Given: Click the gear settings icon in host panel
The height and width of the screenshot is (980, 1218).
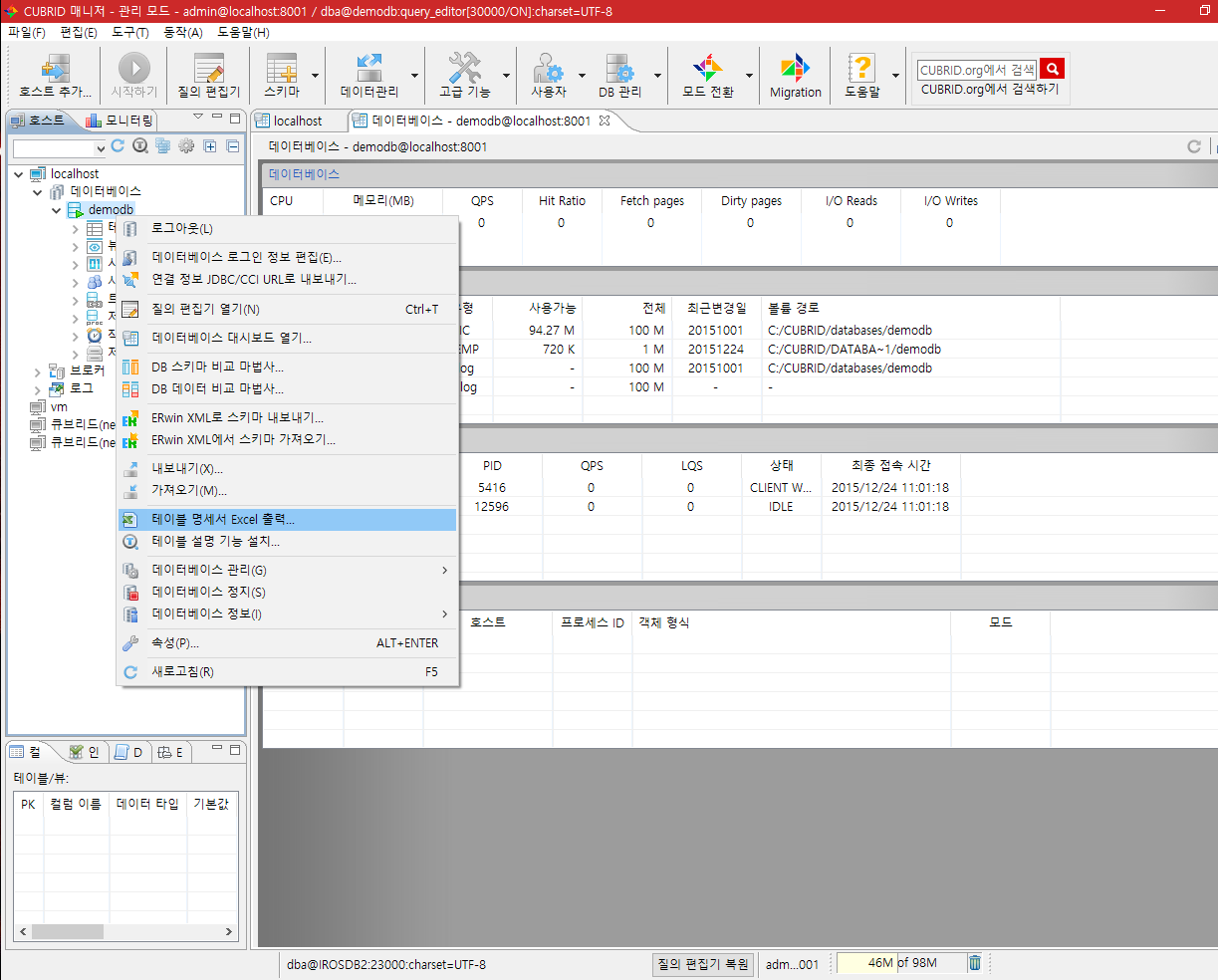Looking at the screenshot, I should (x=186, y=146).
